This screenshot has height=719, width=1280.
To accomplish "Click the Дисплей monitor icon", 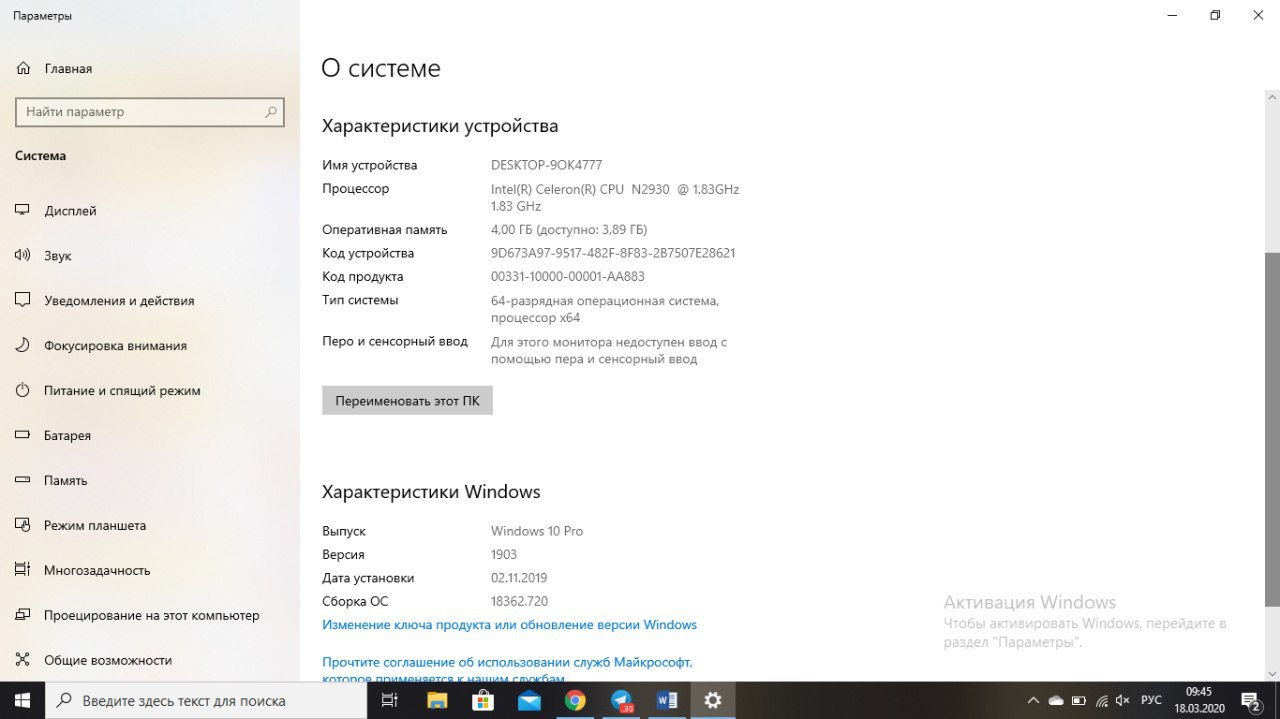I will (23, 211).
